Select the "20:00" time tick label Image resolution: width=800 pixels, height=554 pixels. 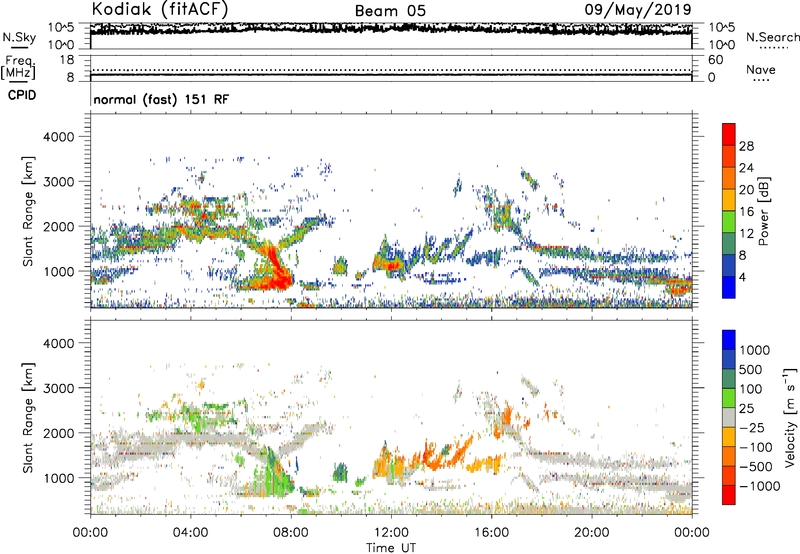pyautogui.click(x=592, y=533)
